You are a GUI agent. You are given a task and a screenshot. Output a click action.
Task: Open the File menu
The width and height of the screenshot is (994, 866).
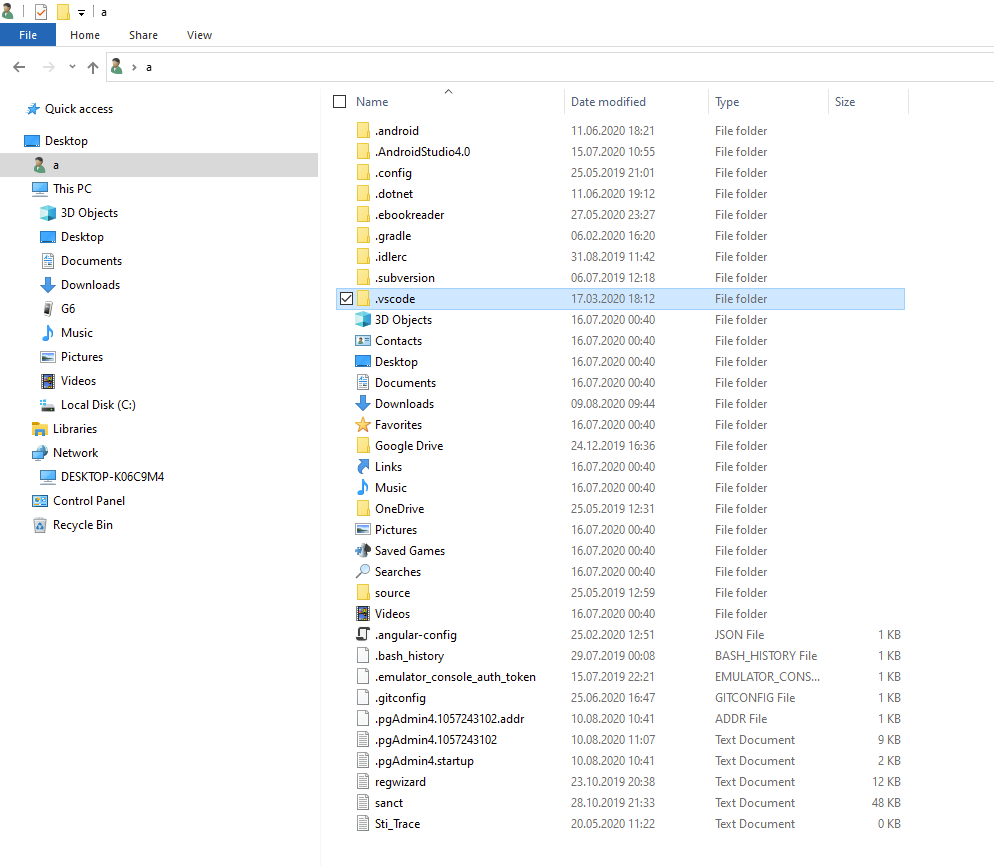point(28,35)
